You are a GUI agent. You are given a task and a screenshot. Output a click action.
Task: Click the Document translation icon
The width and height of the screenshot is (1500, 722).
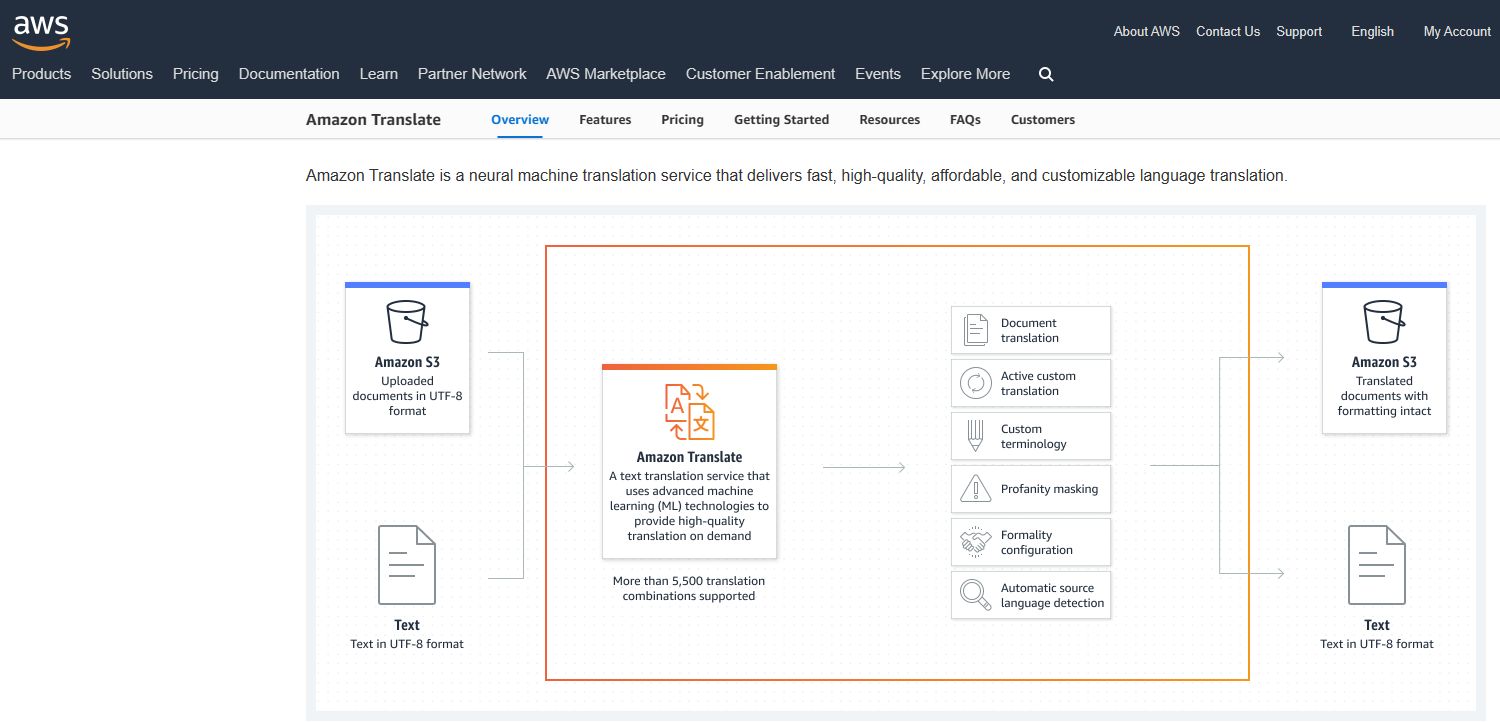coord(975,330)
